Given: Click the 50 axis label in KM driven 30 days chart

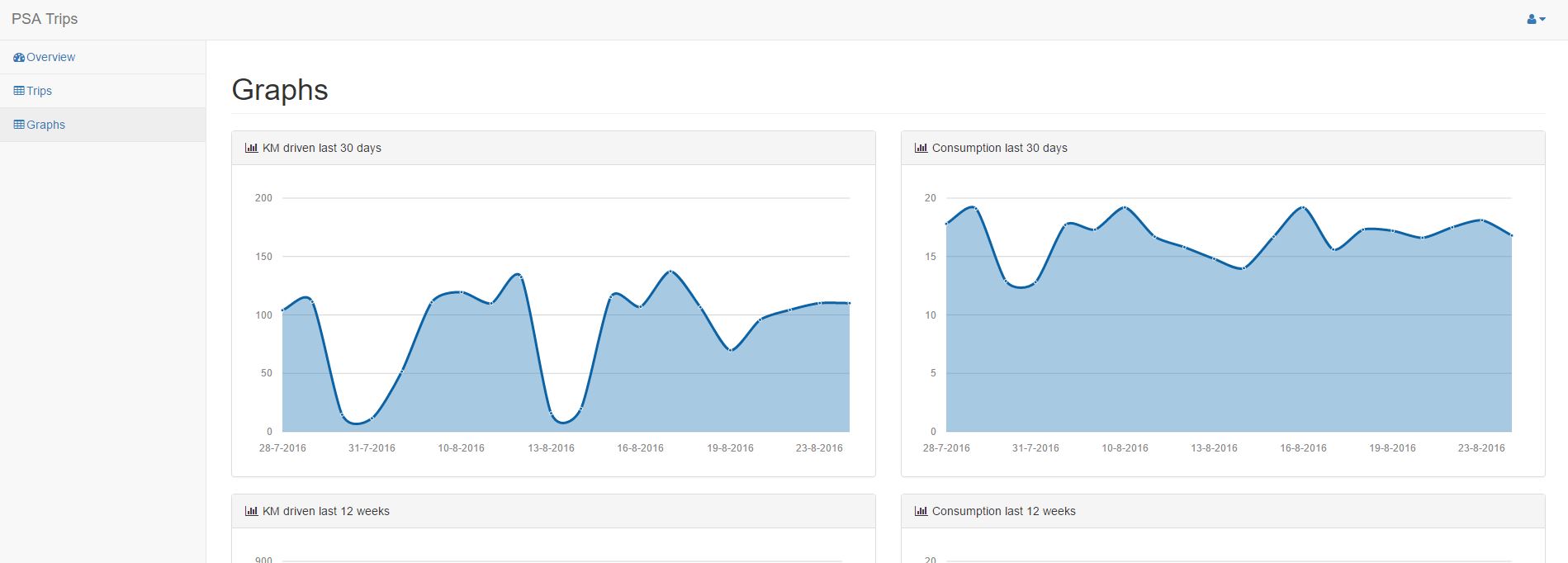Looking at the screenshot, I should 266,373.
